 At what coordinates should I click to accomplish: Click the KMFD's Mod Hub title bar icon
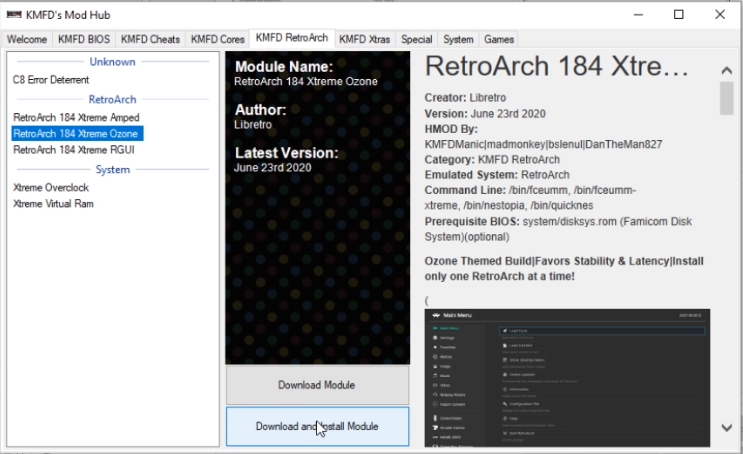click(x=14, y=15)
